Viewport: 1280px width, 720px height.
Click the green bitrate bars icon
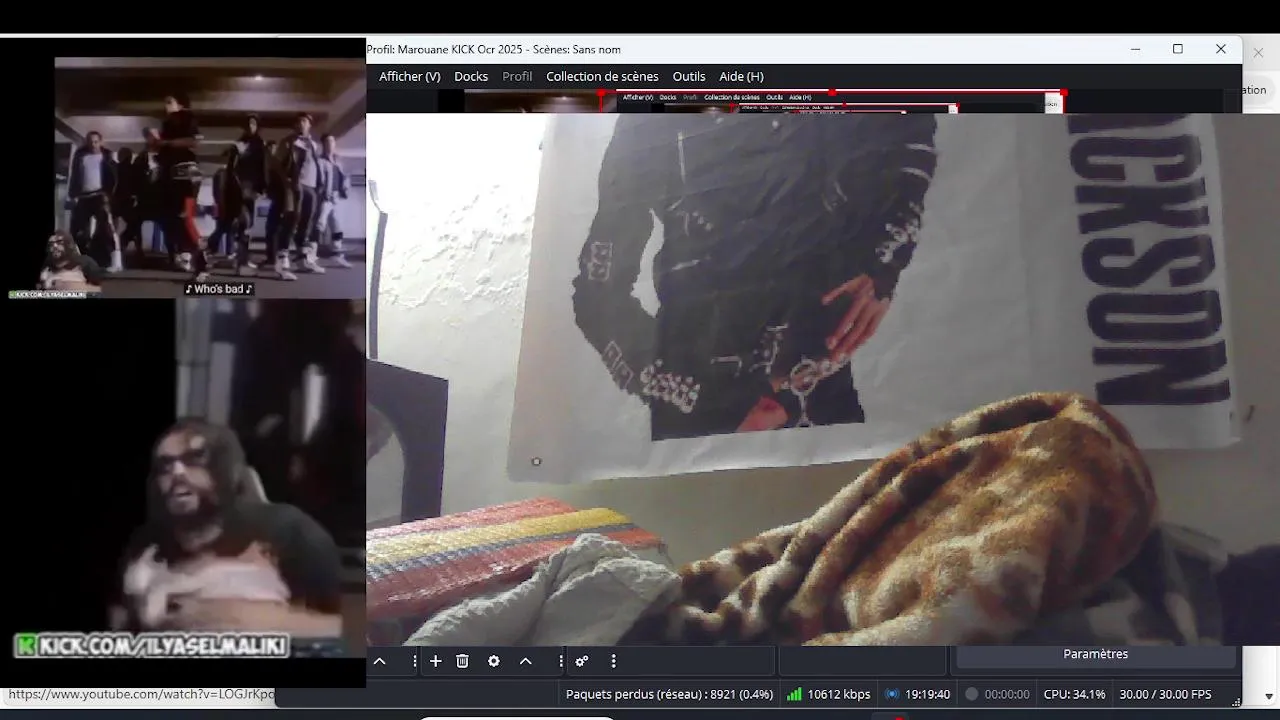pyautogui.click(x=794, y=694)
